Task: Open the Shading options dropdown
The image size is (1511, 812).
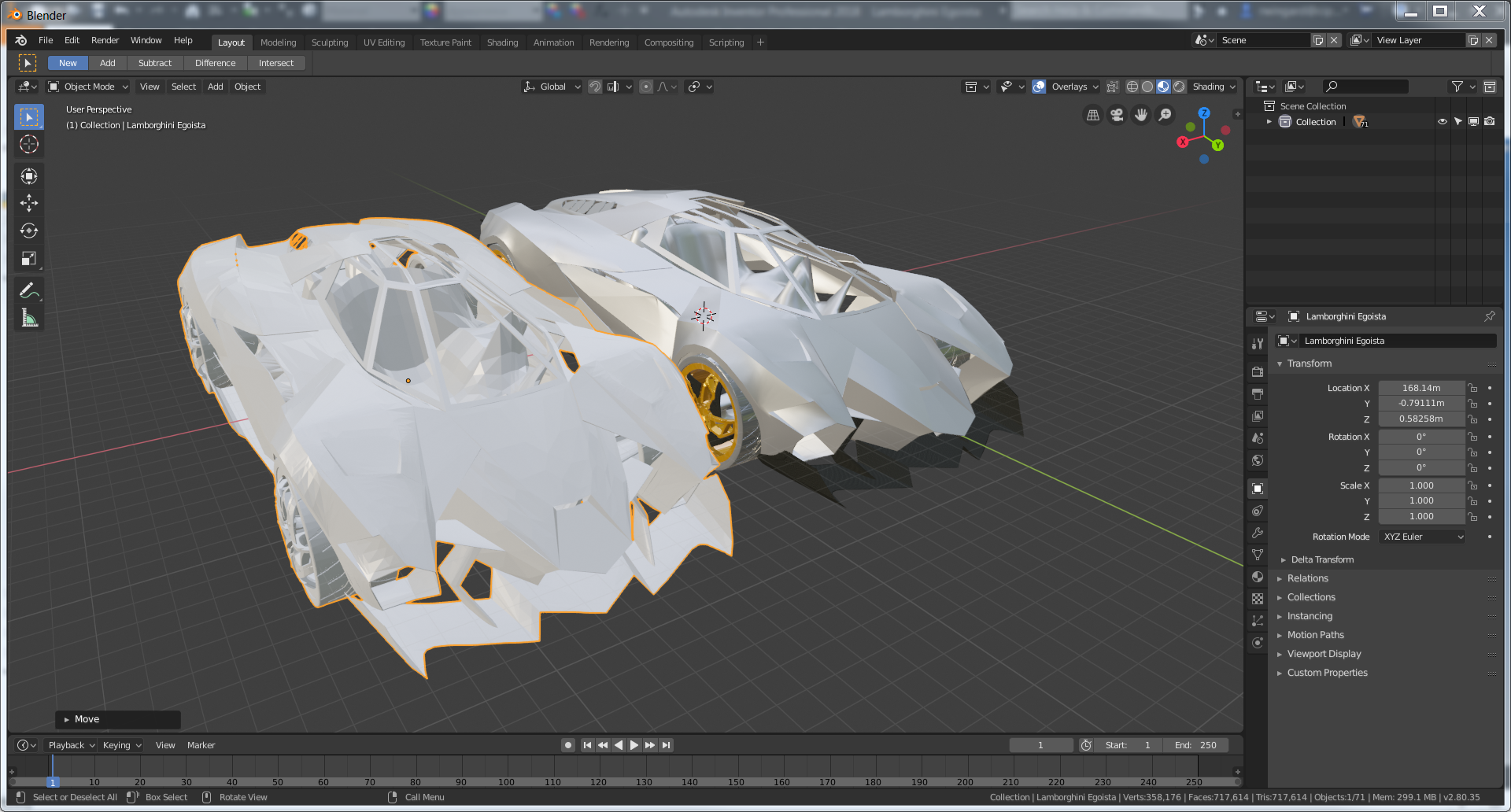Action: pos(1213,87)
